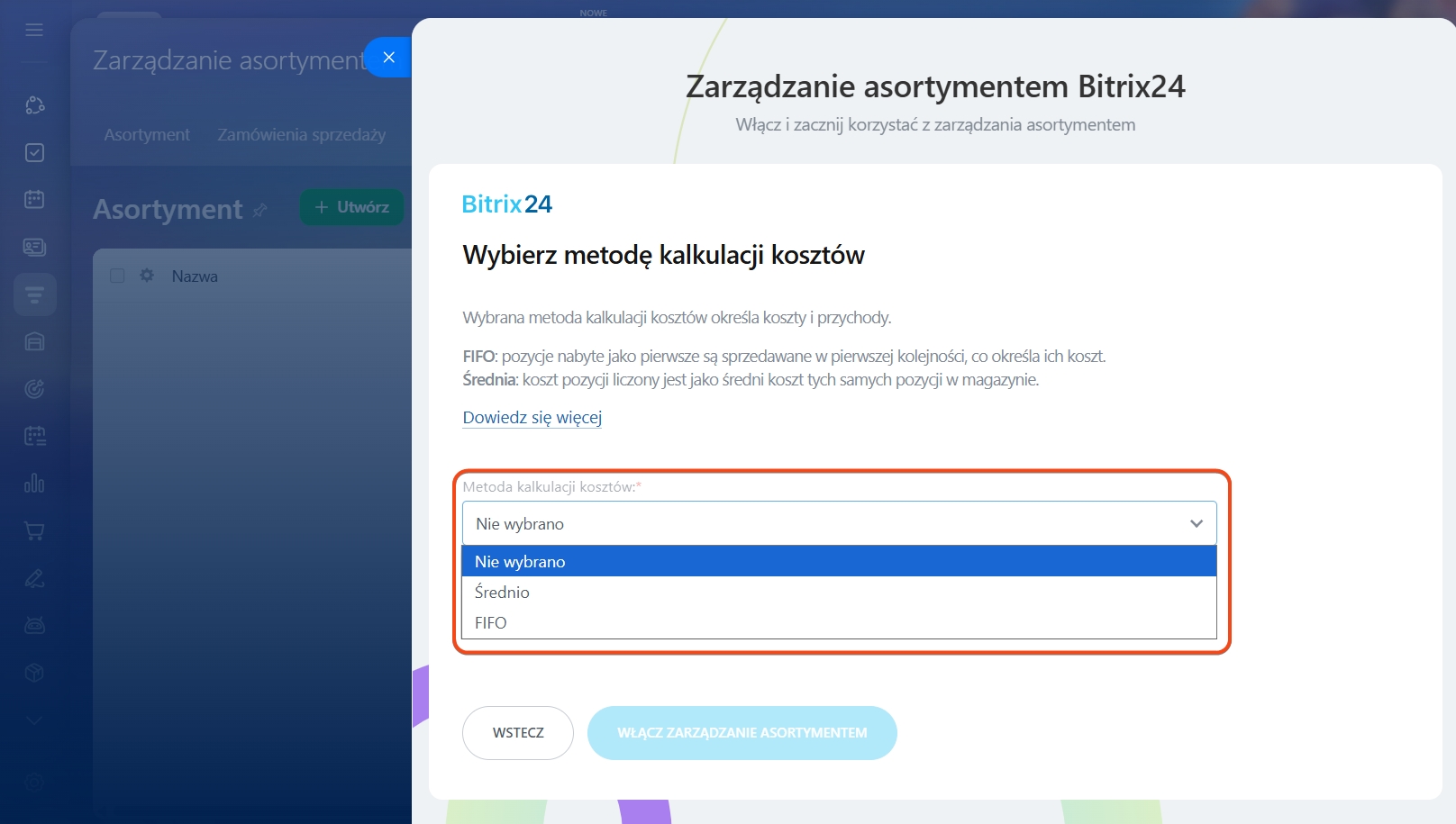1456x824 pixels.
Task: Open the collaboration circle icon in sidebar
Action: (34, 105)
